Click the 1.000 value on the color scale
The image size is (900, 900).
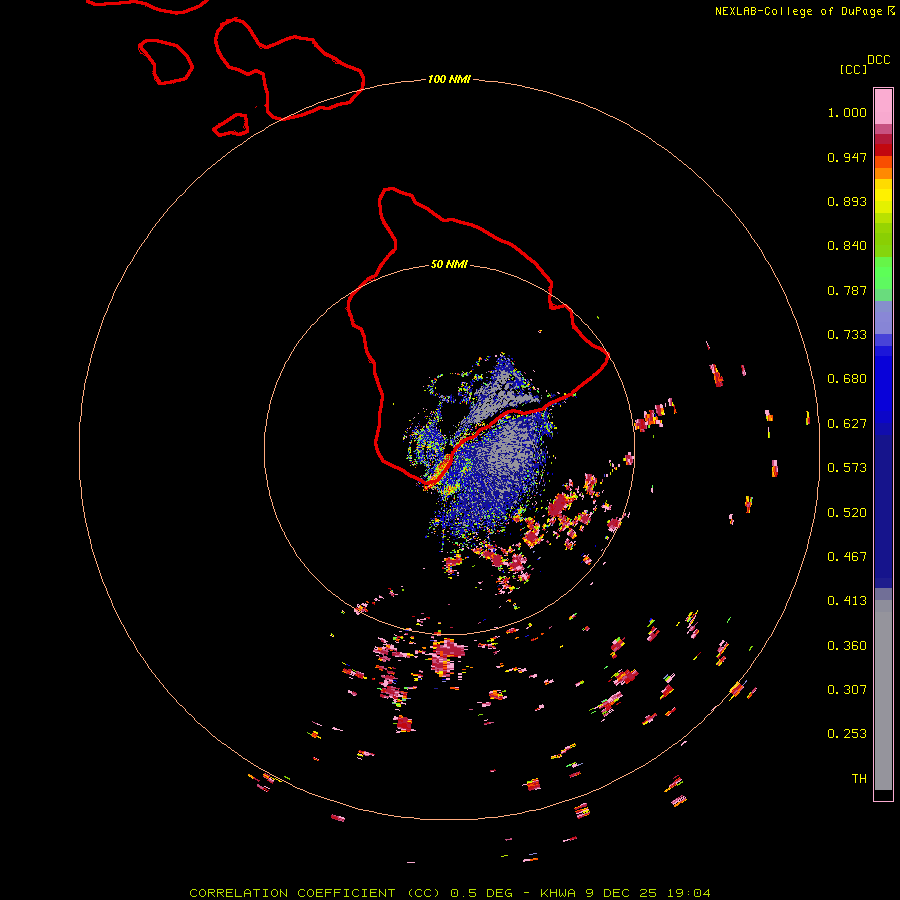[x=847, y=112]
